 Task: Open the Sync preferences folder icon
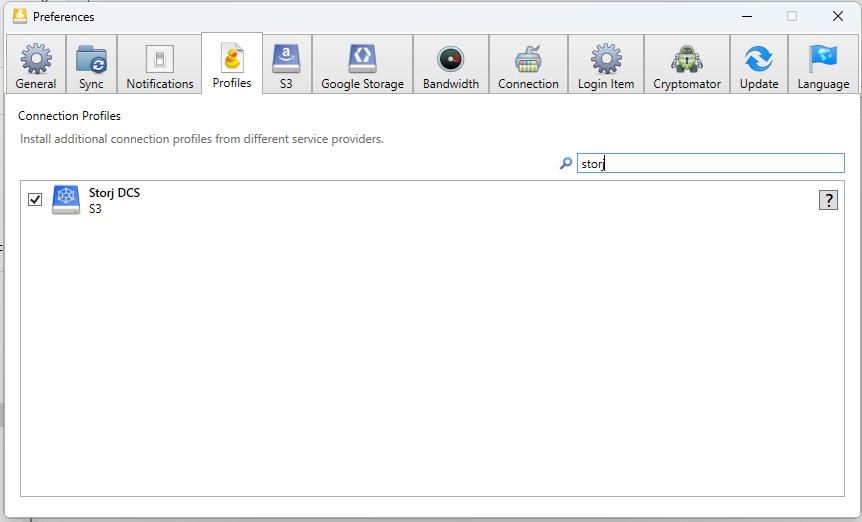[x=91, y=59]
